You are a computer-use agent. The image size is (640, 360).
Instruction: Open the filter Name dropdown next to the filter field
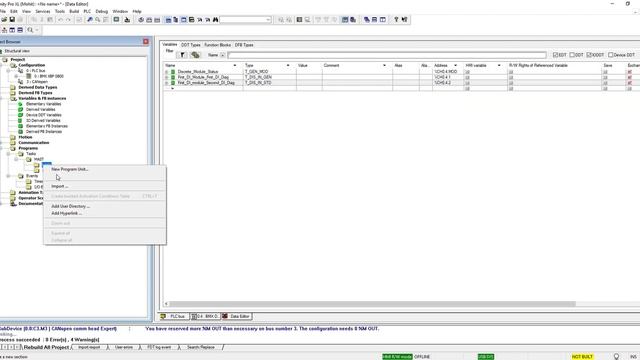point(222,55)
